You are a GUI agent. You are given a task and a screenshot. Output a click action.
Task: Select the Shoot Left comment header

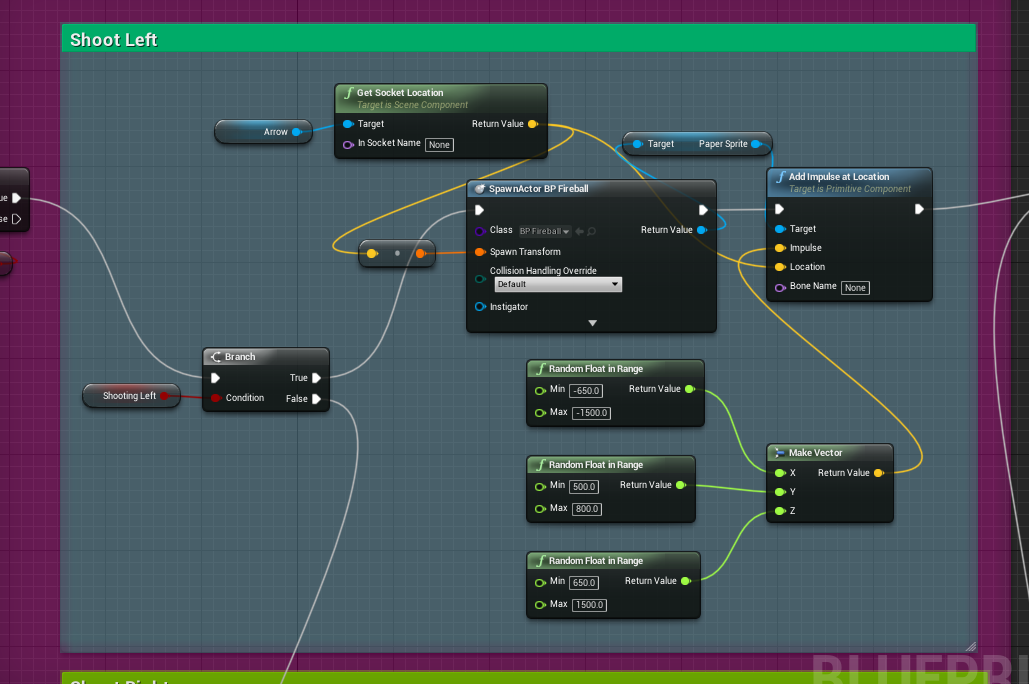pyautogui.click(x=518, y=39)
